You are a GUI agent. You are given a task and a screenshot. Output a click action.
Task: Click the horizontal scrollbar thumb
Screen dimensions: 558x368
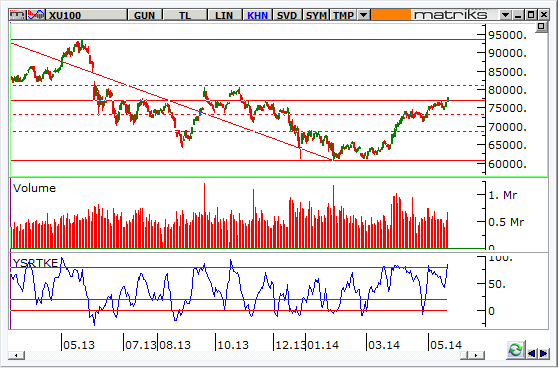tap(464, 355)
